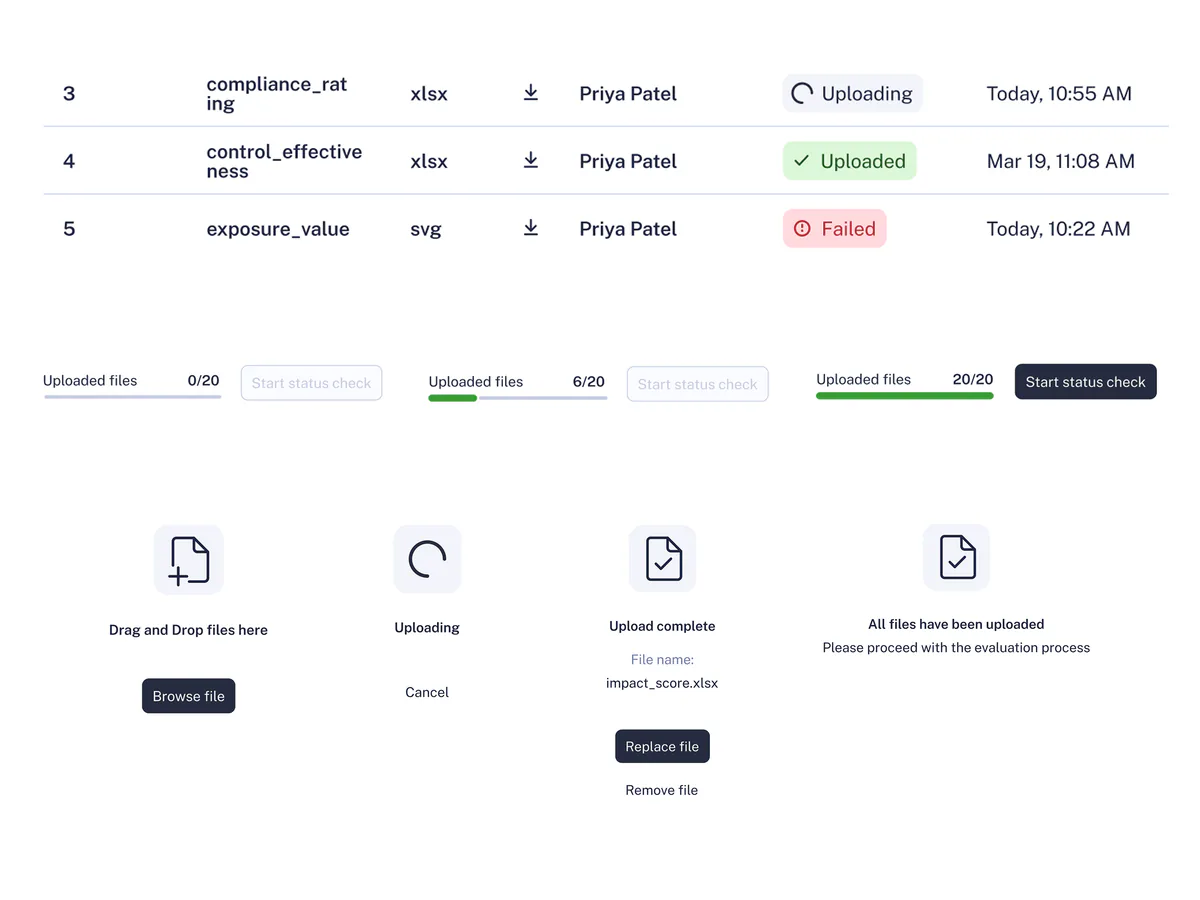The image size is (1200, 900).
Task: Click Priya Patel in the exposure_value row
Action: [628, 229]
